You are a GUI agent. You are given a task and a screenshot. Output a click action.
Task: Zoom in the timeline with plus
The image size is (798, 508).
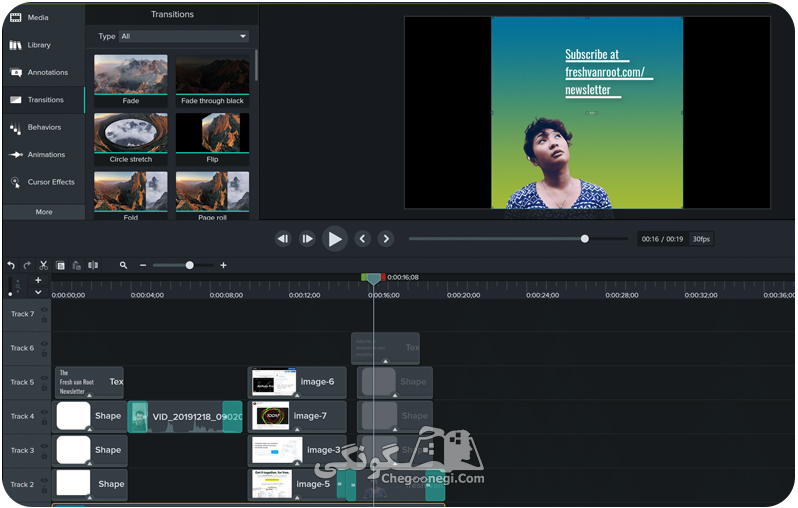point(223,265)
